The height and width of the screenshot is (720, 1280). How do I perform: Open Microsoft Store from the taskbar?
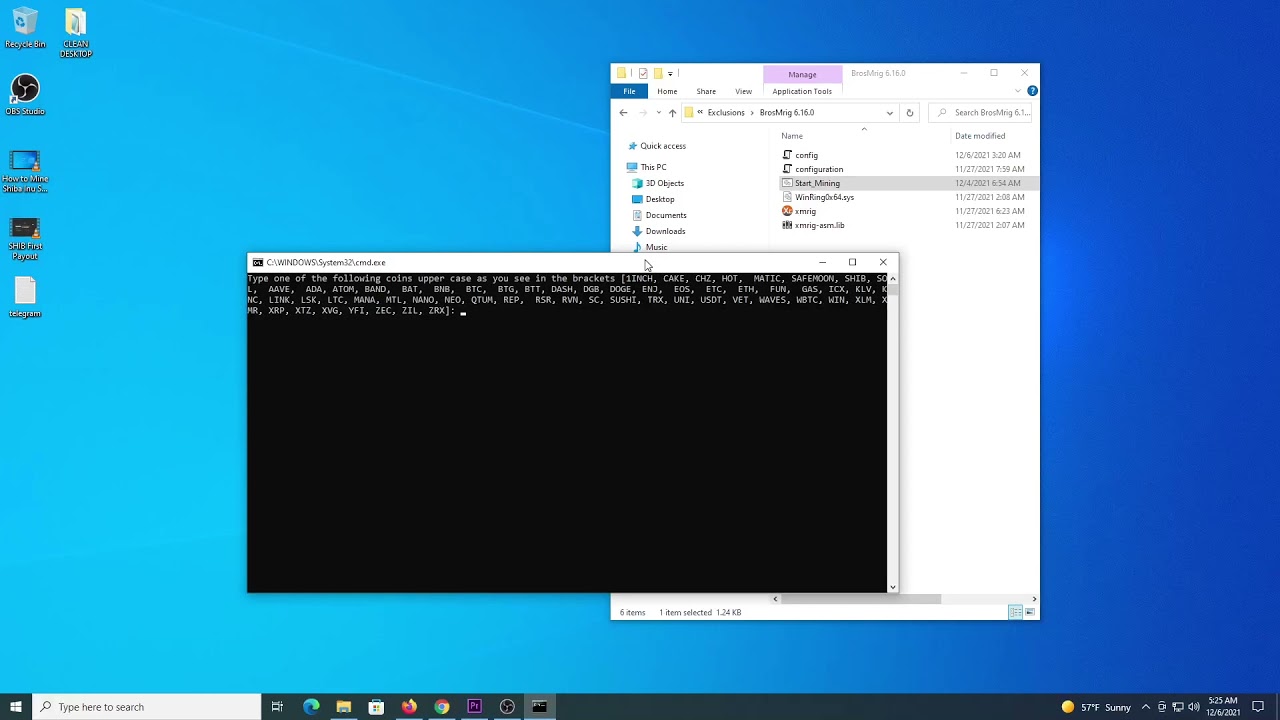click(x=376, y=707)
